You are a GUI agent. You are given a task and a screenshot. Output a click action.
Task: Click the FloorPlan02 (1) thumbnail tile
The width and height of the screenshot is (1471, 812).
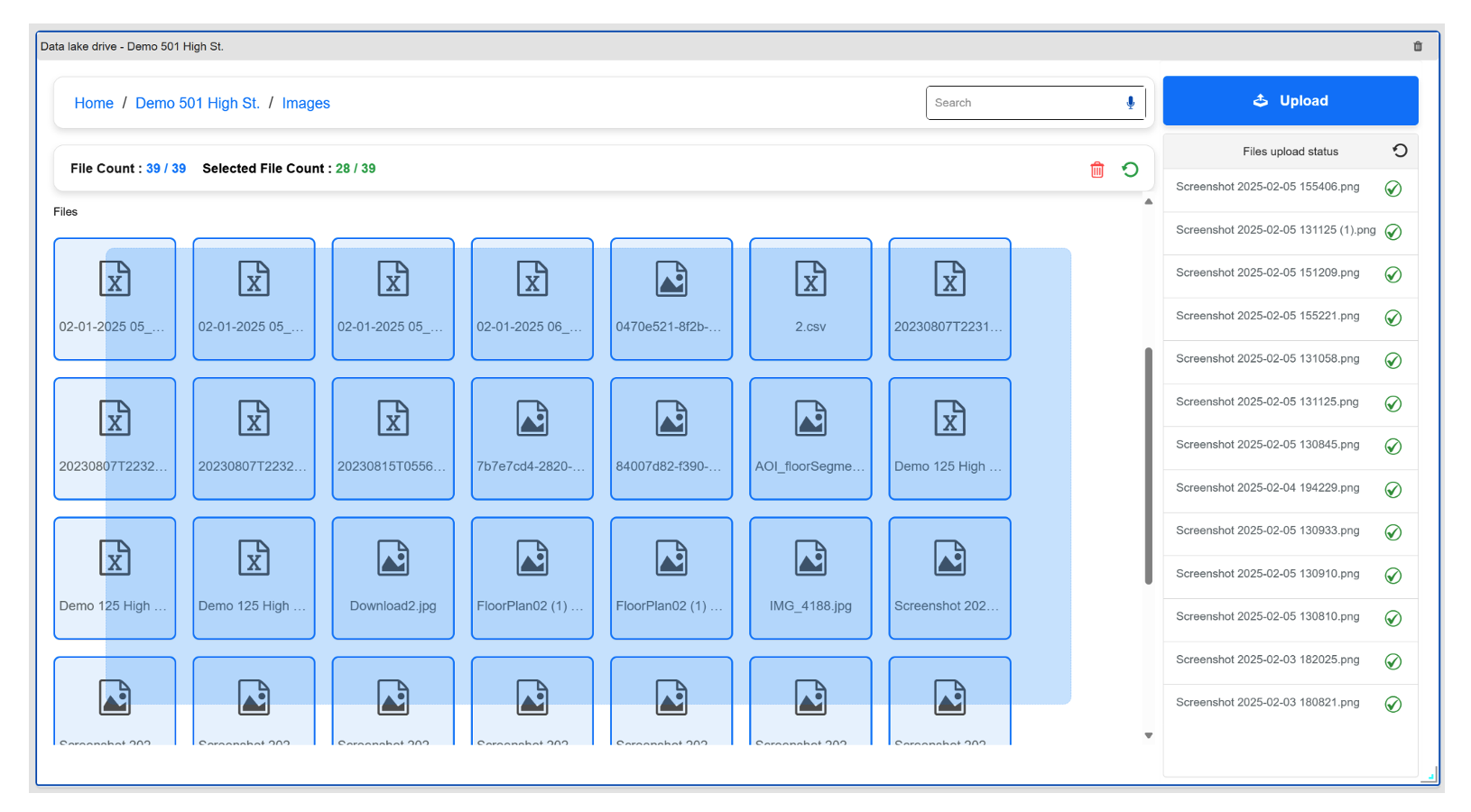532,577
